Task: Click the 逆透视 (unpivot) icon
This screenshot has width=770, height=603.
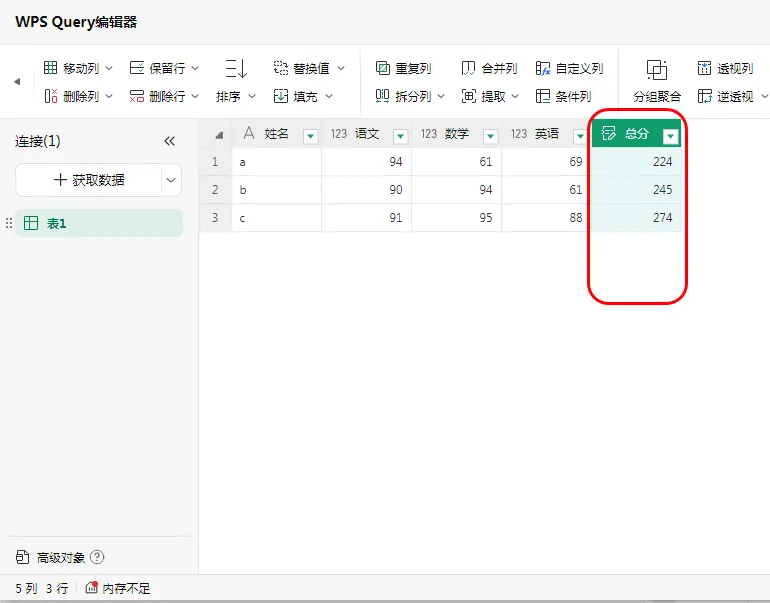Action: pos(704,96)
